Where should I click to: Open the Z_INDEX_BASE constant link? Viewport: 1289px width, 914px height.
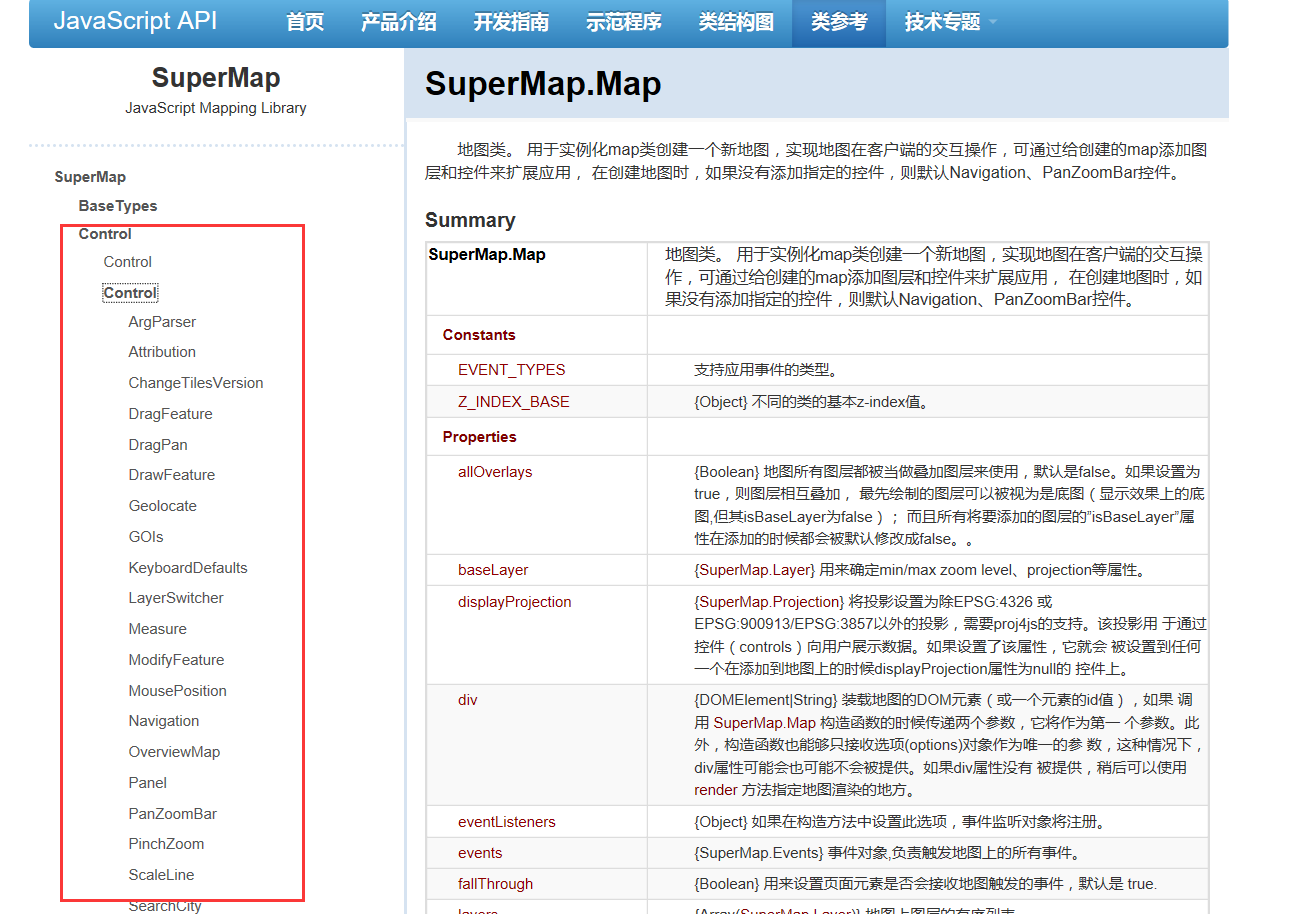514,402
